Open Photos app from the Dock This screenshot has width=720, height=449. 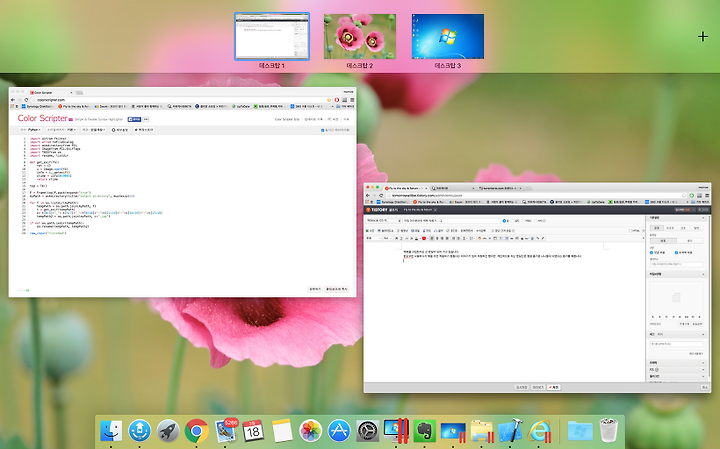(x=310, y=431)
